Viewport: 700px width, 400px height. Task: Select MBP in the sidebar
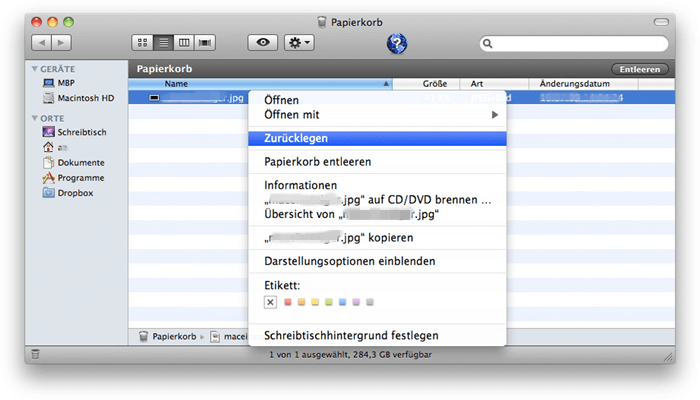(x=59, y=83)
